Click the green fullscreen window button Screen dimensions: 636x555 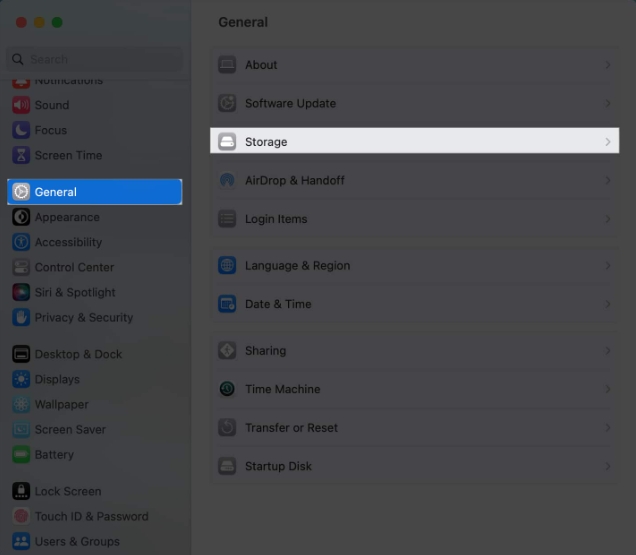click(x=57, y=22)
